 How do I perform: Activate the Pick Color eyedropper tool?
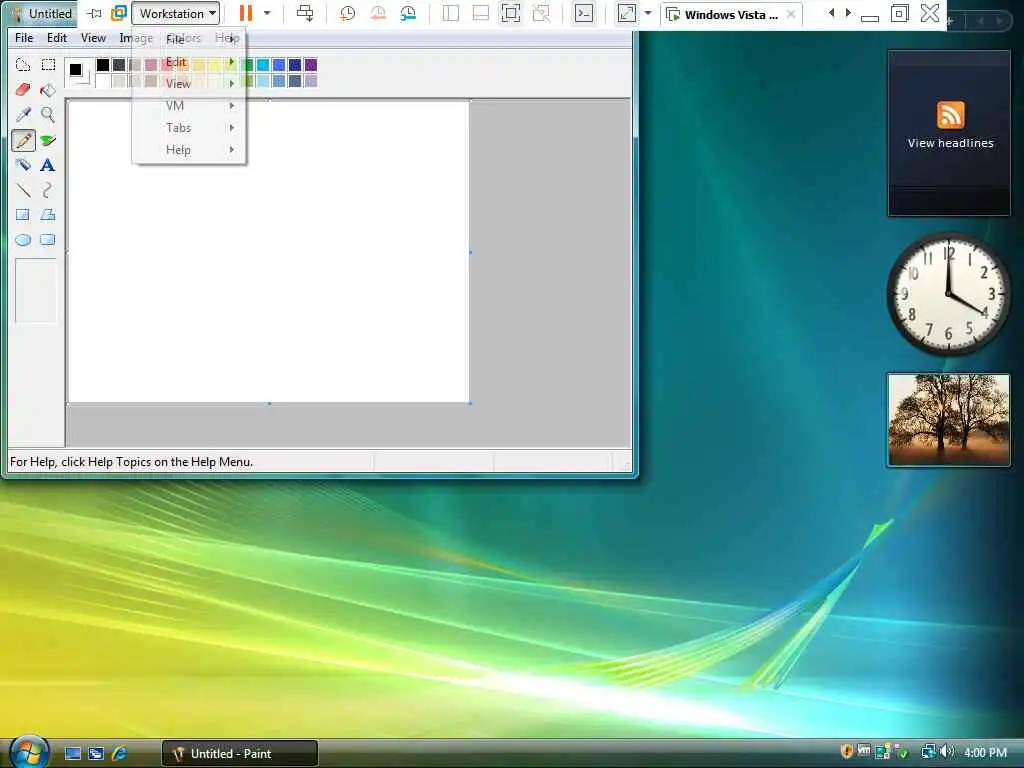pos(23,115)
